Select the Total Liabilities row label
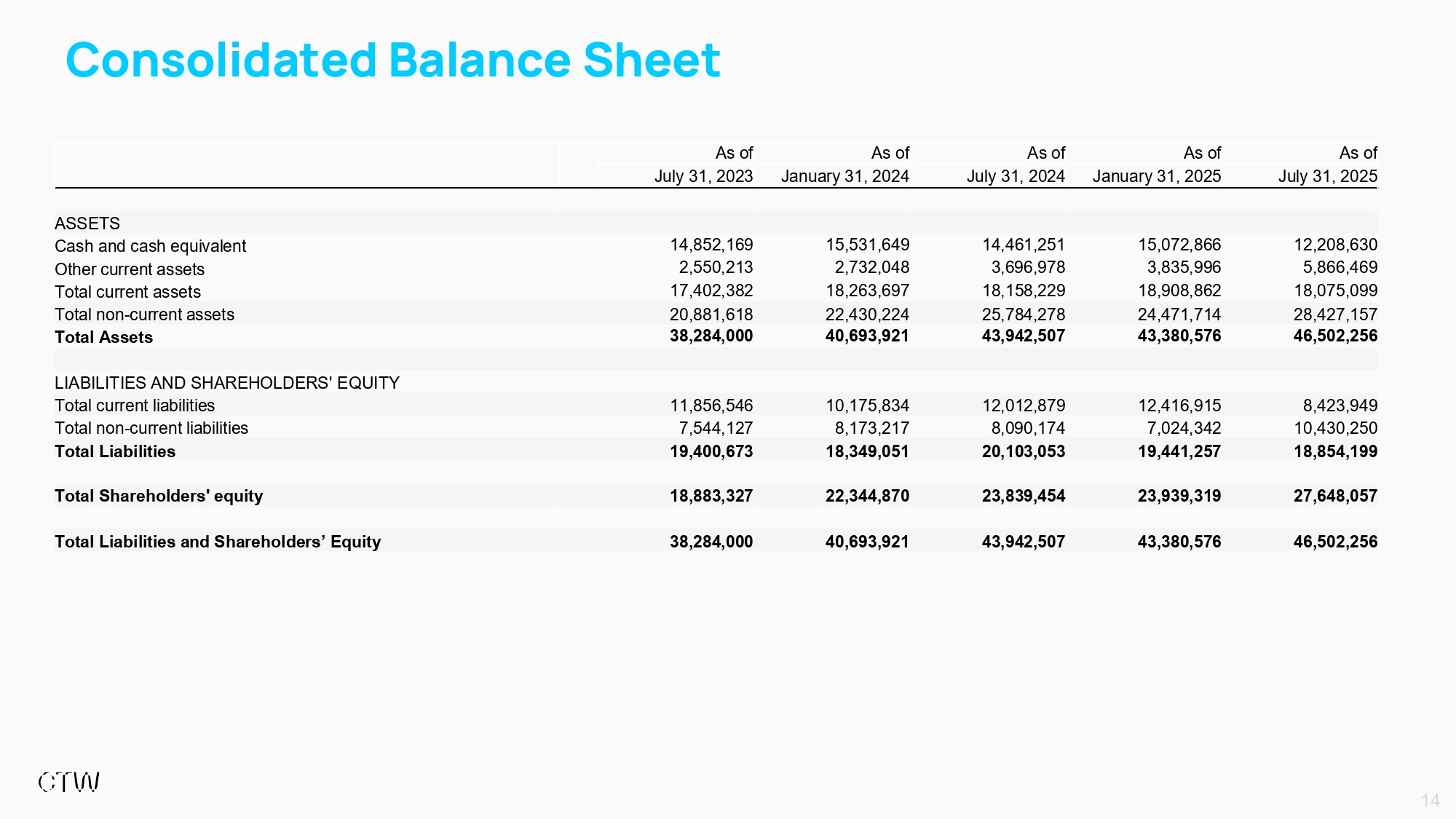The width and height of the screenshot is (1456, 819). pyautogui.click(x=115, y=451)
